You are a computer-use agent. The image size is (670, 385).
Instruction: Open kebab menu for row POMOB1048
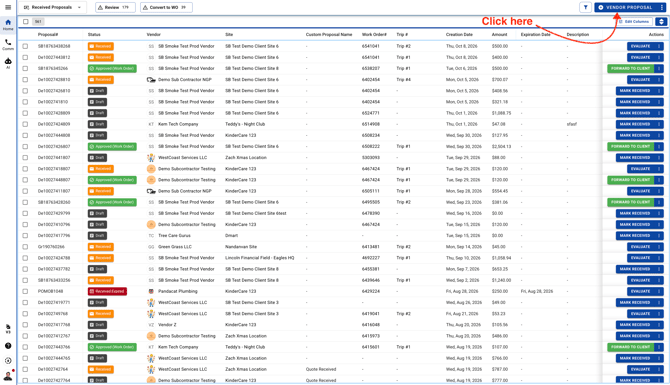click(x=659, y=291)
